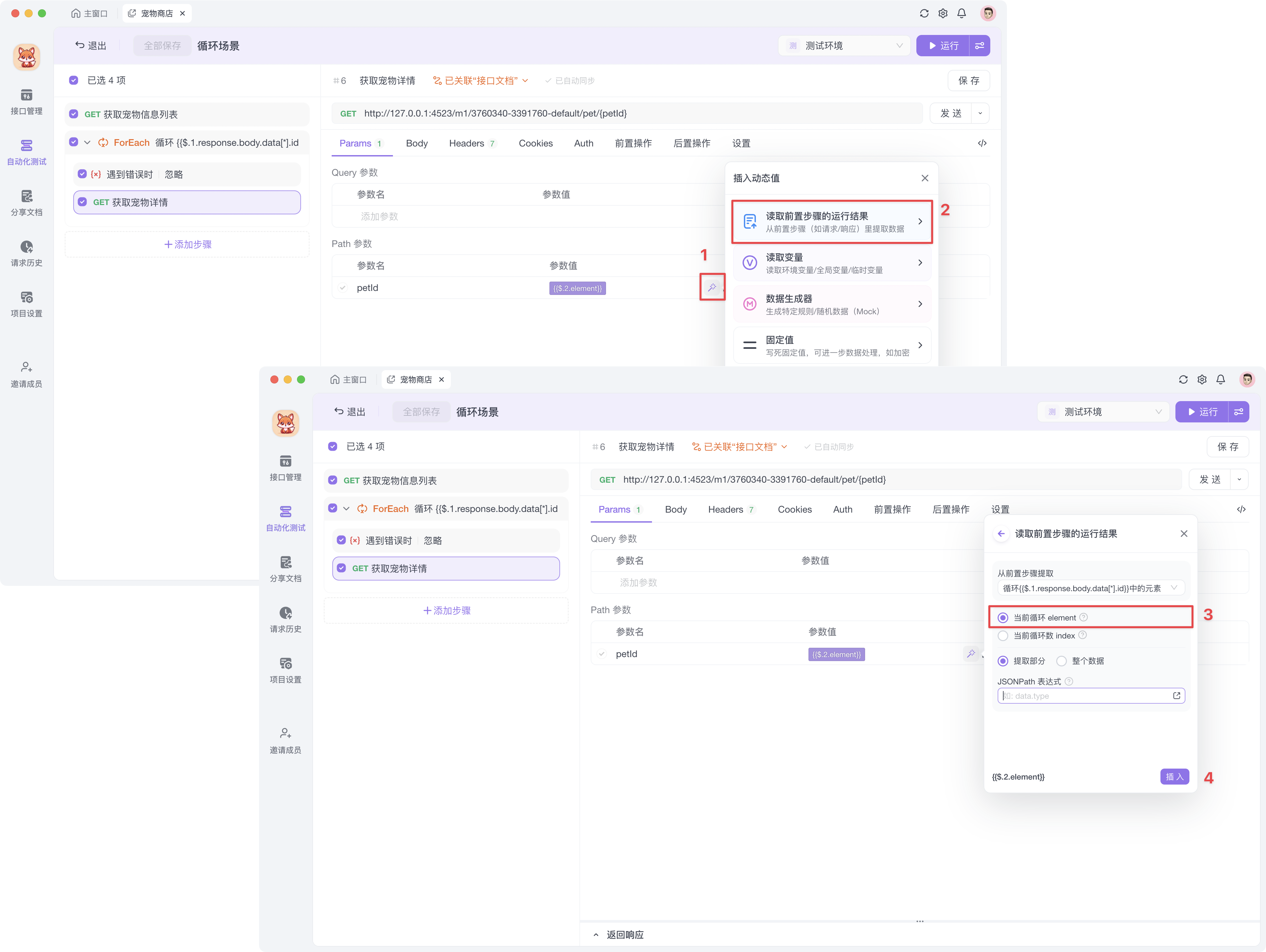Open JSONPath expression expand icon
This screenshot has height=952, width=1266.
point(1177,696)
